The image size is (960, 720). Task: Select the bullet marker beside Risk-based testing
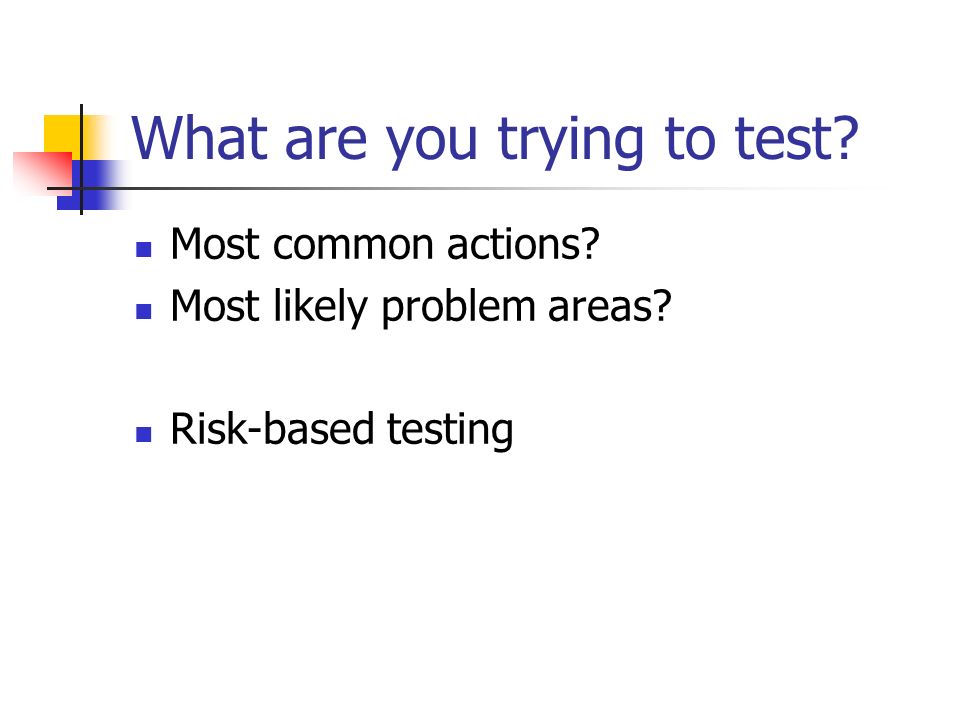pyautogui.click(x=144, y=435)
